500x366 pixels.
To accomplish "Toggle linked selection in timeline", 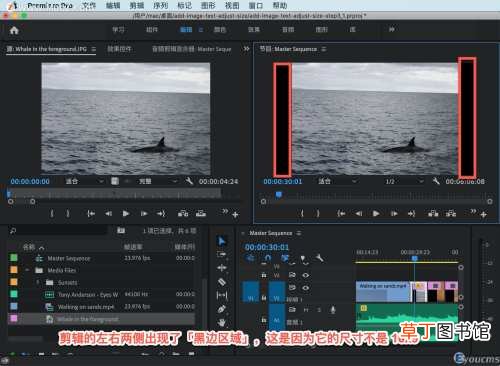I will pos(285,258).
